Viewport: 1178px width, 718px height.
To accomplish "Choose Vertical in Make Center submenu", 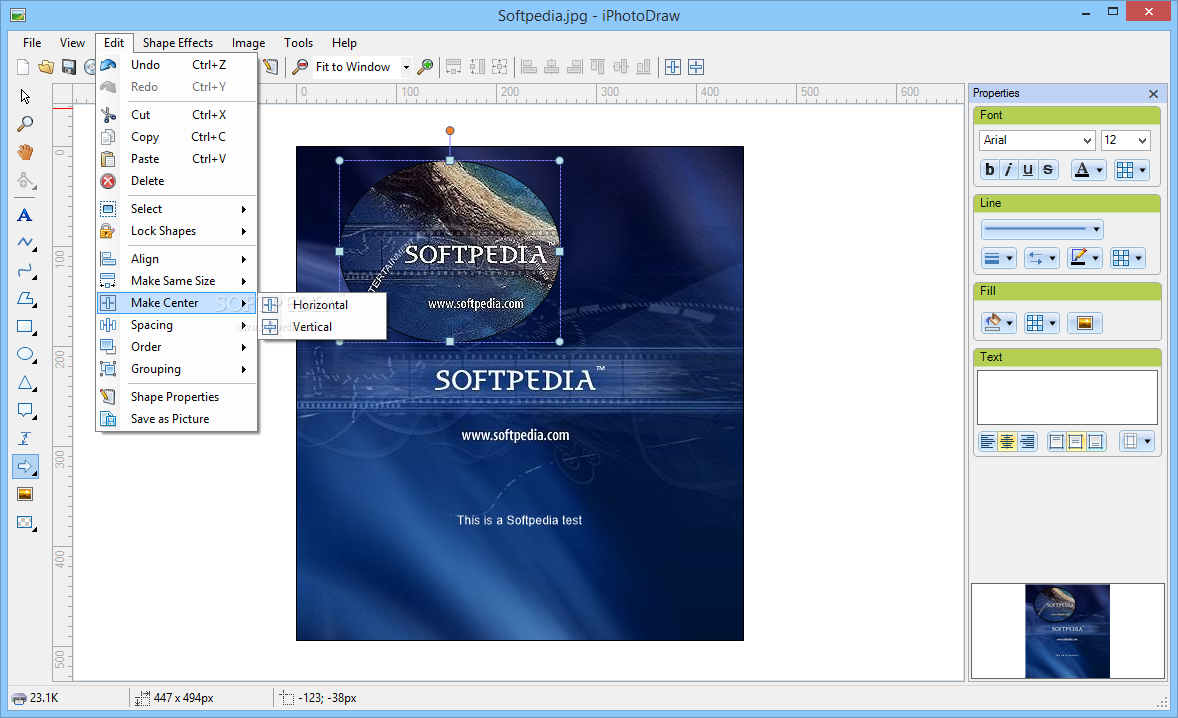I will (x=322, y=327).
